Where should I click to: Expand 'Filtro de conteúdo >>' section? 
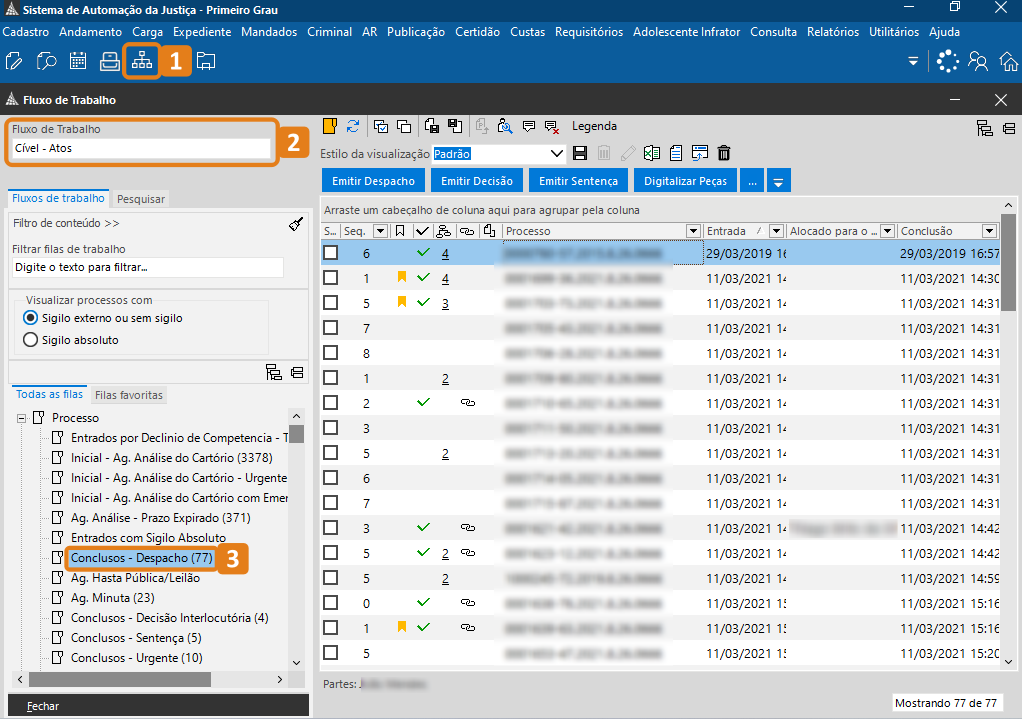[66, 223]
